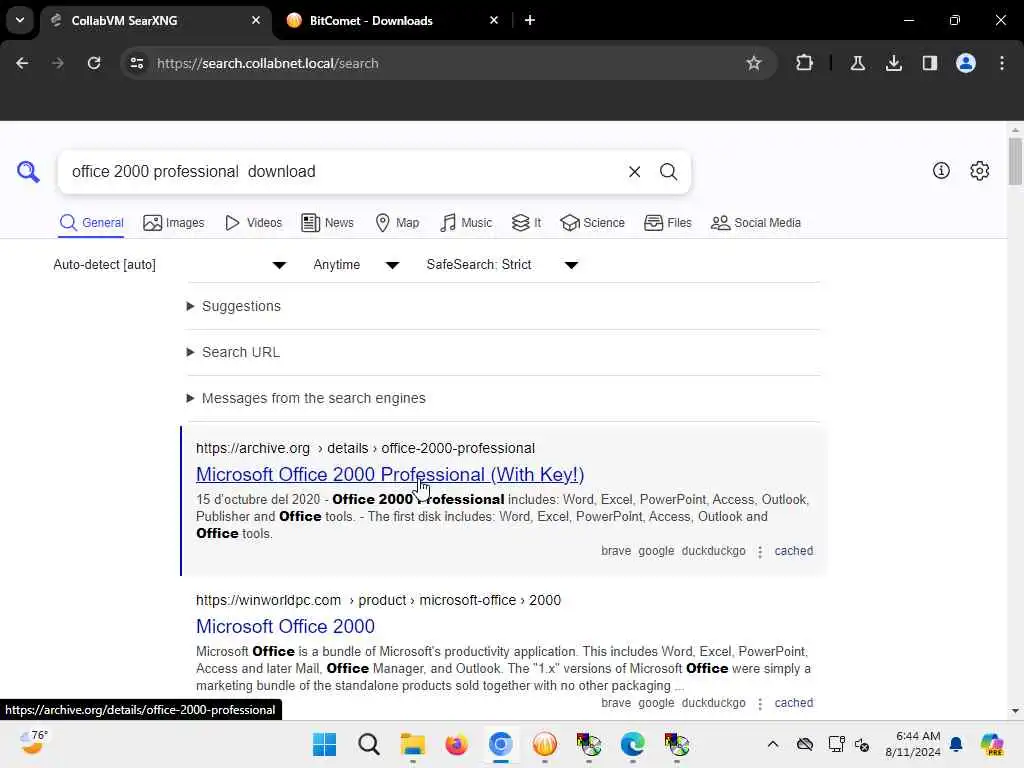The height and width of the screenshot is (768, 1024).
Task: Switch to BitComet - Downloads browser tab
Action: coord(392,20)
